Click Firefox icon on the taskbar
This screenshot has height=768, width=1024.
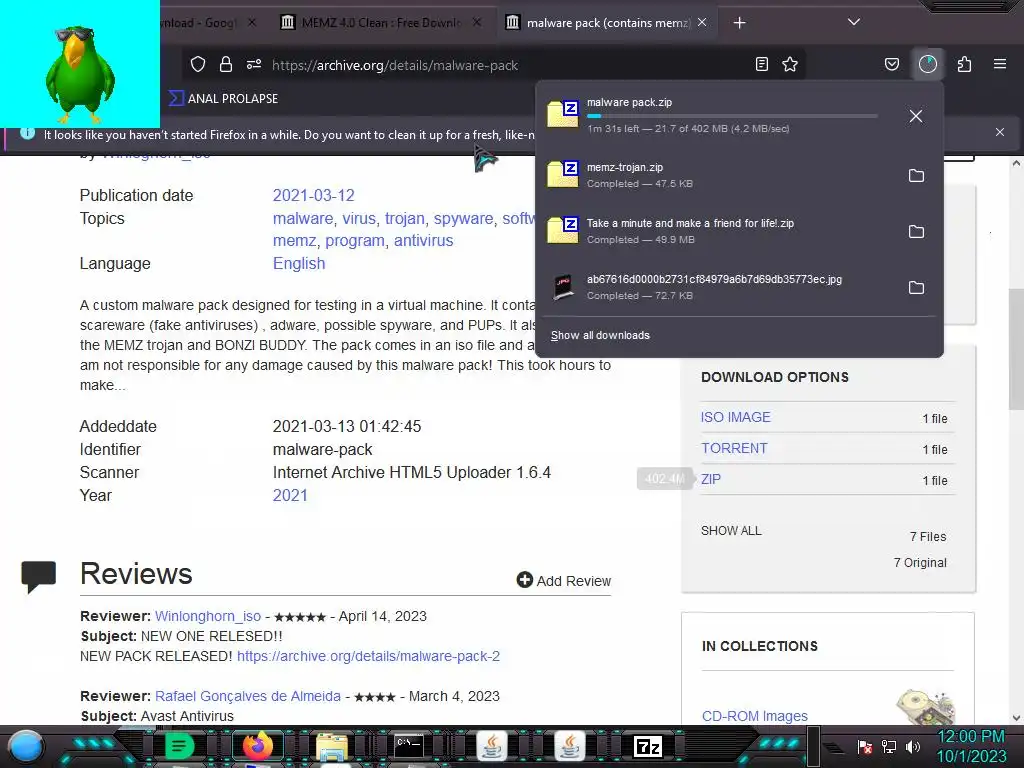click(x=257, y=745)
